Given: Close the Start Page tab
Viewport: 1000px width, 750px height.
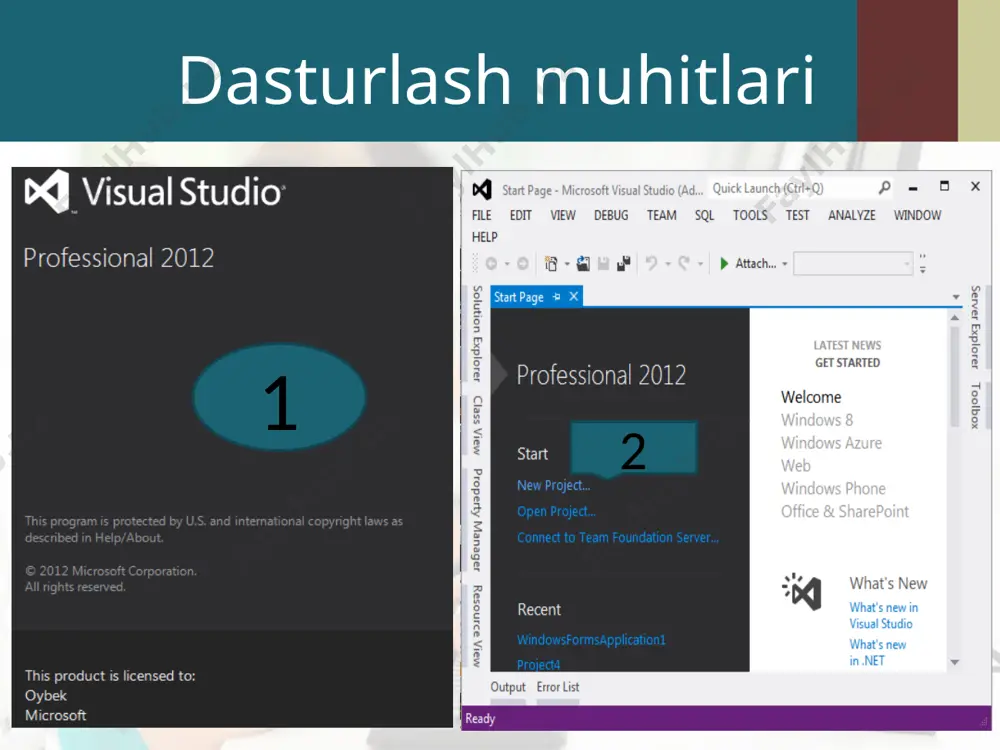Looking at the screenshot, I should click(x=573, y=297).
